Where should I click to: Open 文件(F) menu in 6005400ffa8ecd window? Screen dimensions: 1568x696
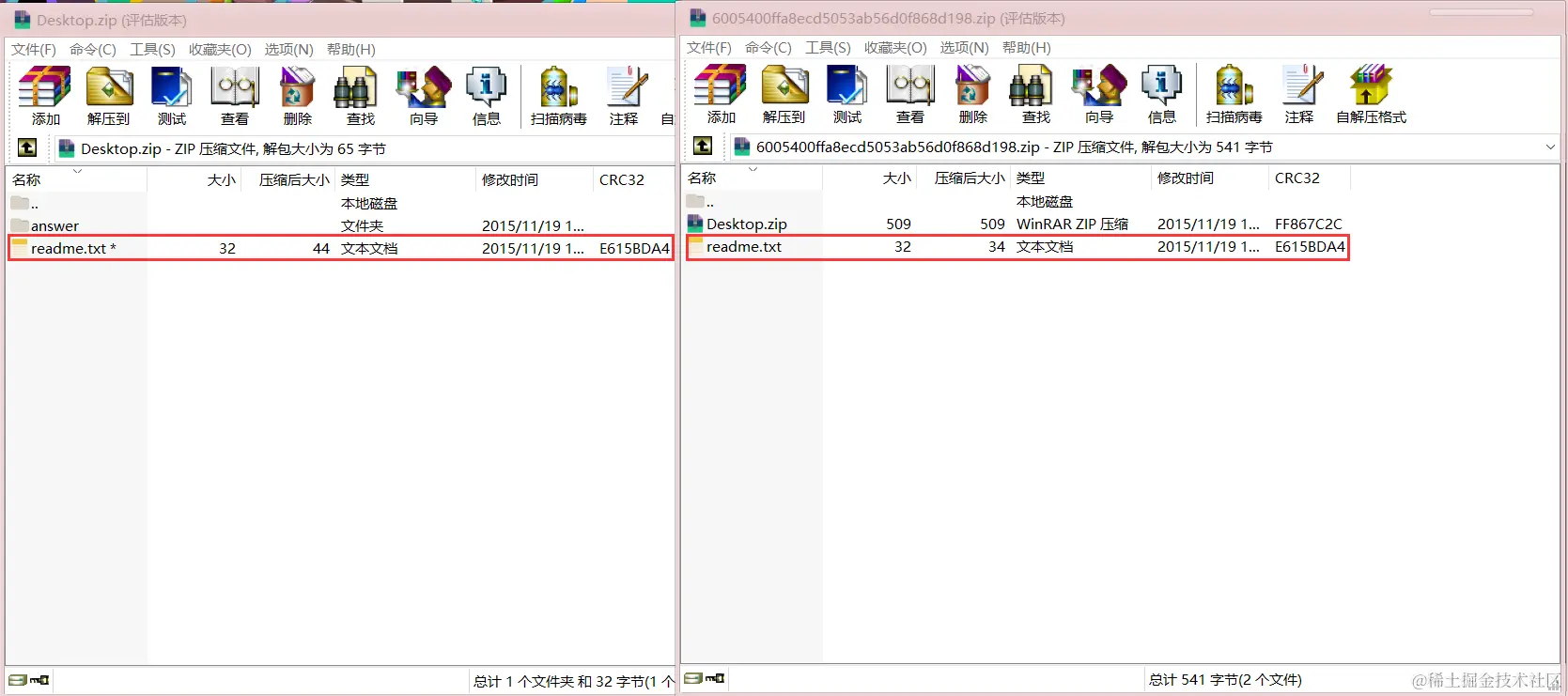pos(709,47)
